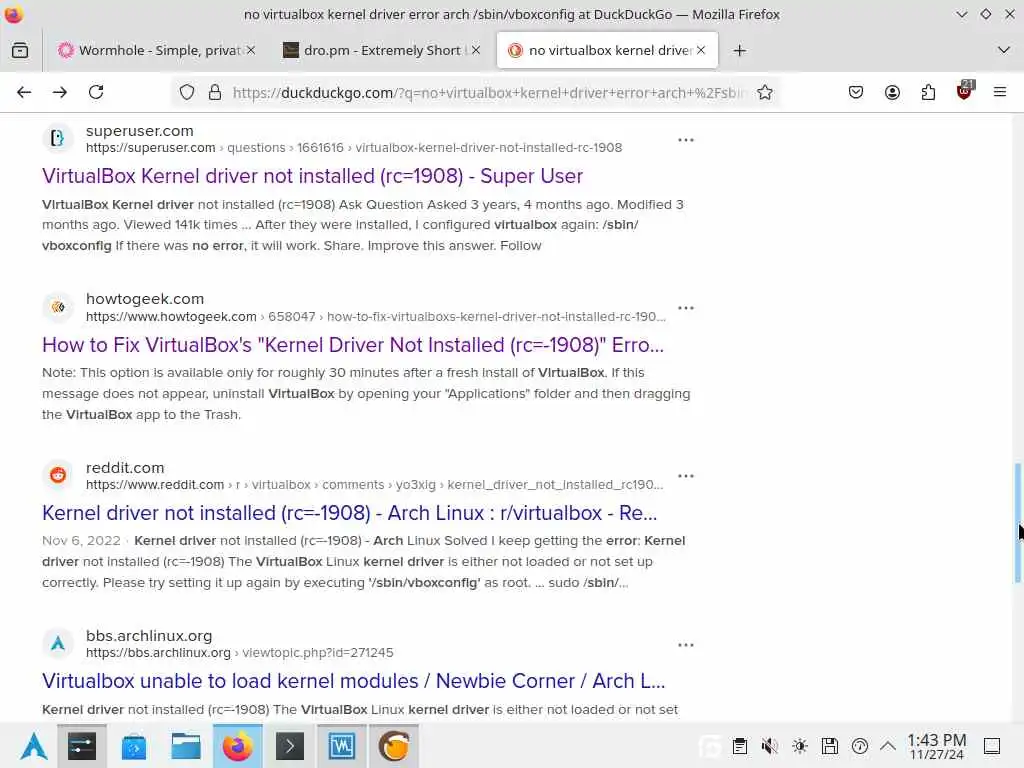The height and width of the screenshot is (768, 1024).
Task: Go back to the previous page
Action: tap(24, 92)
